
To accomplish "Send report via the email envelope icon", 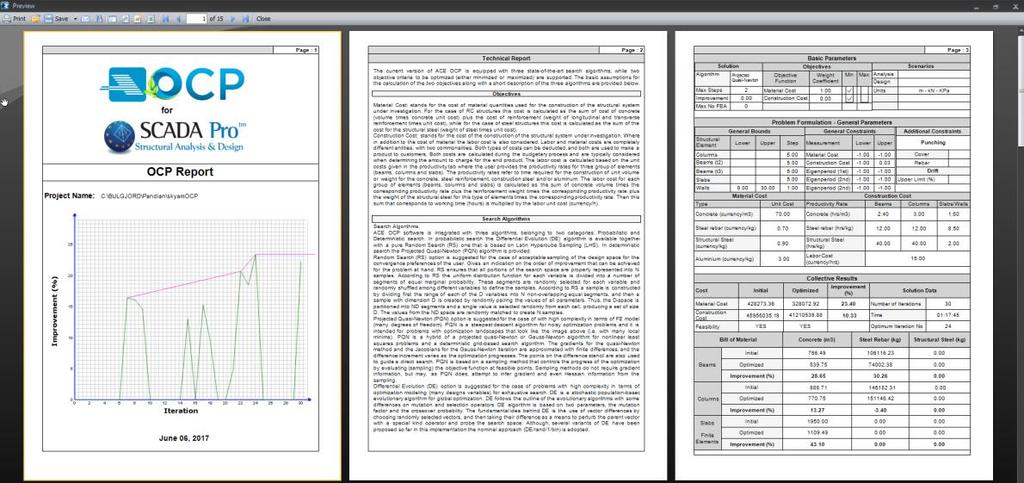I will coord(85,19).
